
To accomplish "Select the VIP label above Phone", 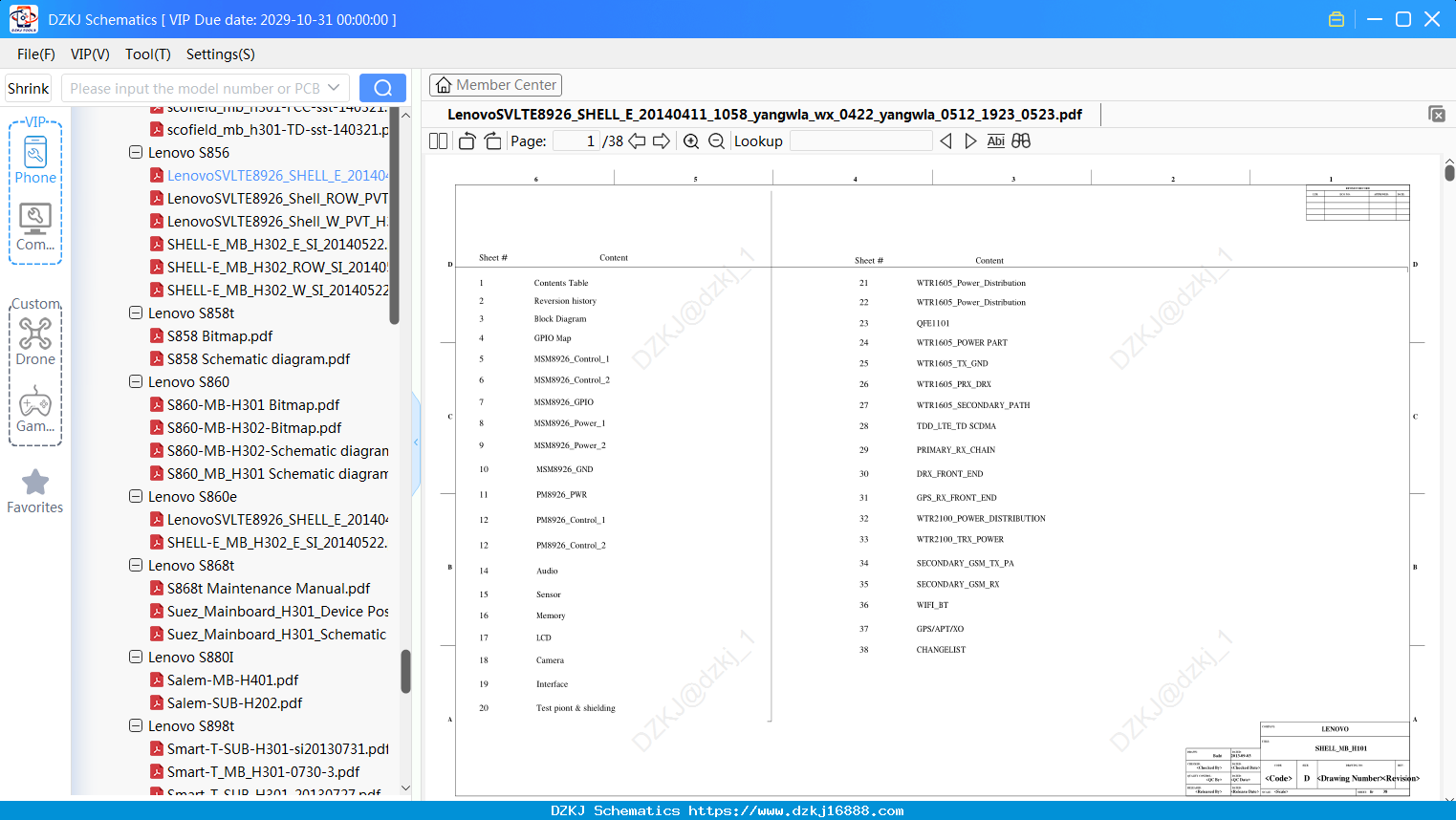I will (x=35, y=122).
